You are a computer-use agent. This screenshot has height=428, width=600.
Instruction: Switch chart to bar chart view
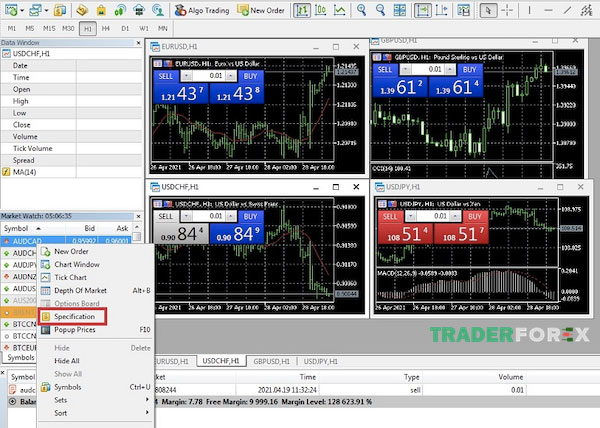[x=302, y=10]
